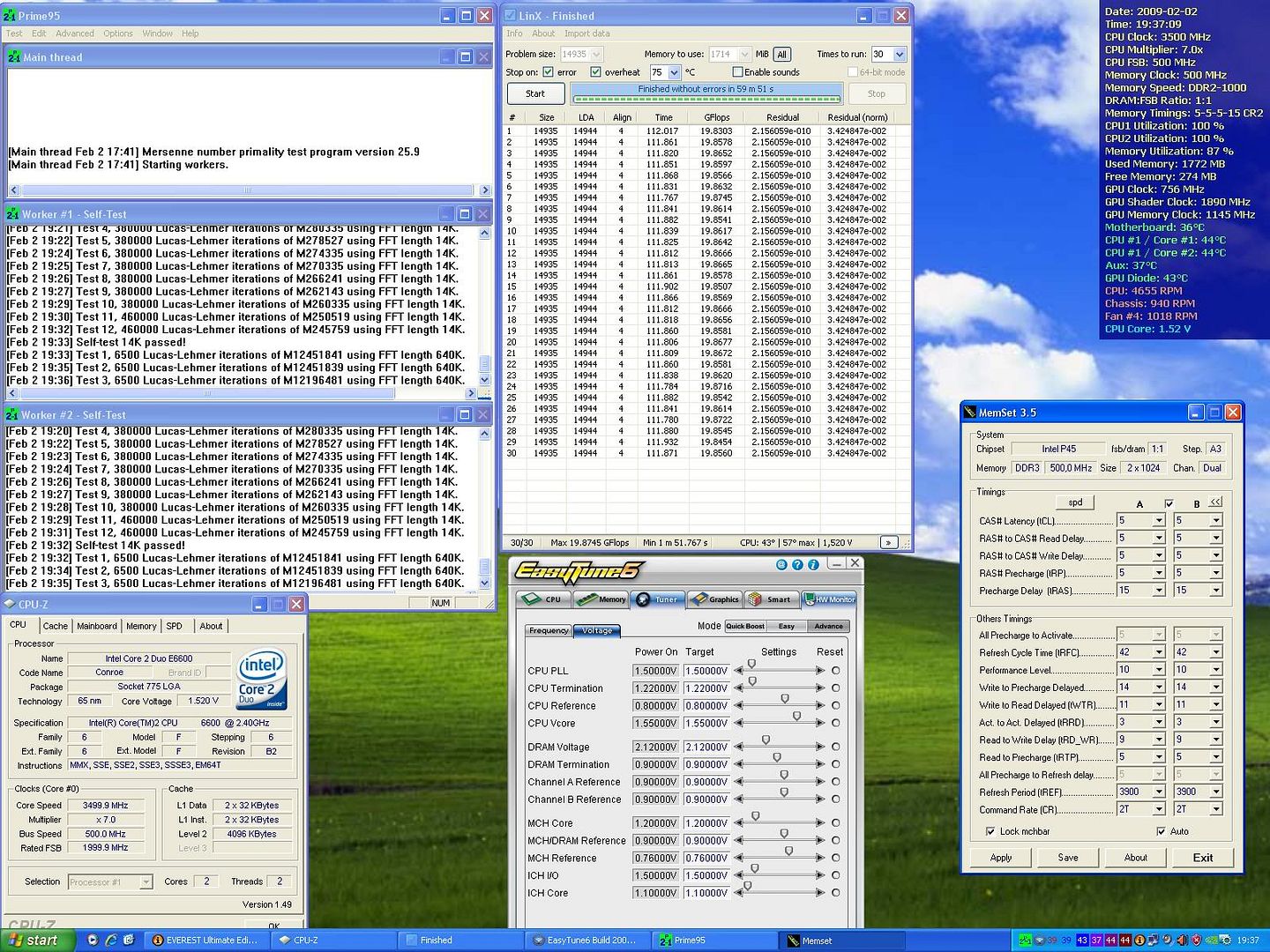Enable sounds checkbox in LinX
This screenshot has width=1270, height=952.
[737, 72]
